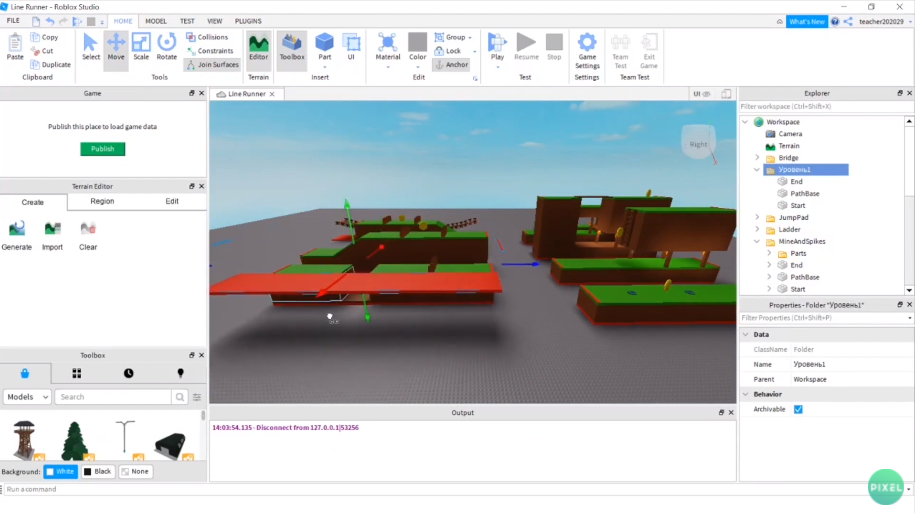Screen dimensions: 915x513
Task: Open the Models category dropdown
Action: point(27,397)
